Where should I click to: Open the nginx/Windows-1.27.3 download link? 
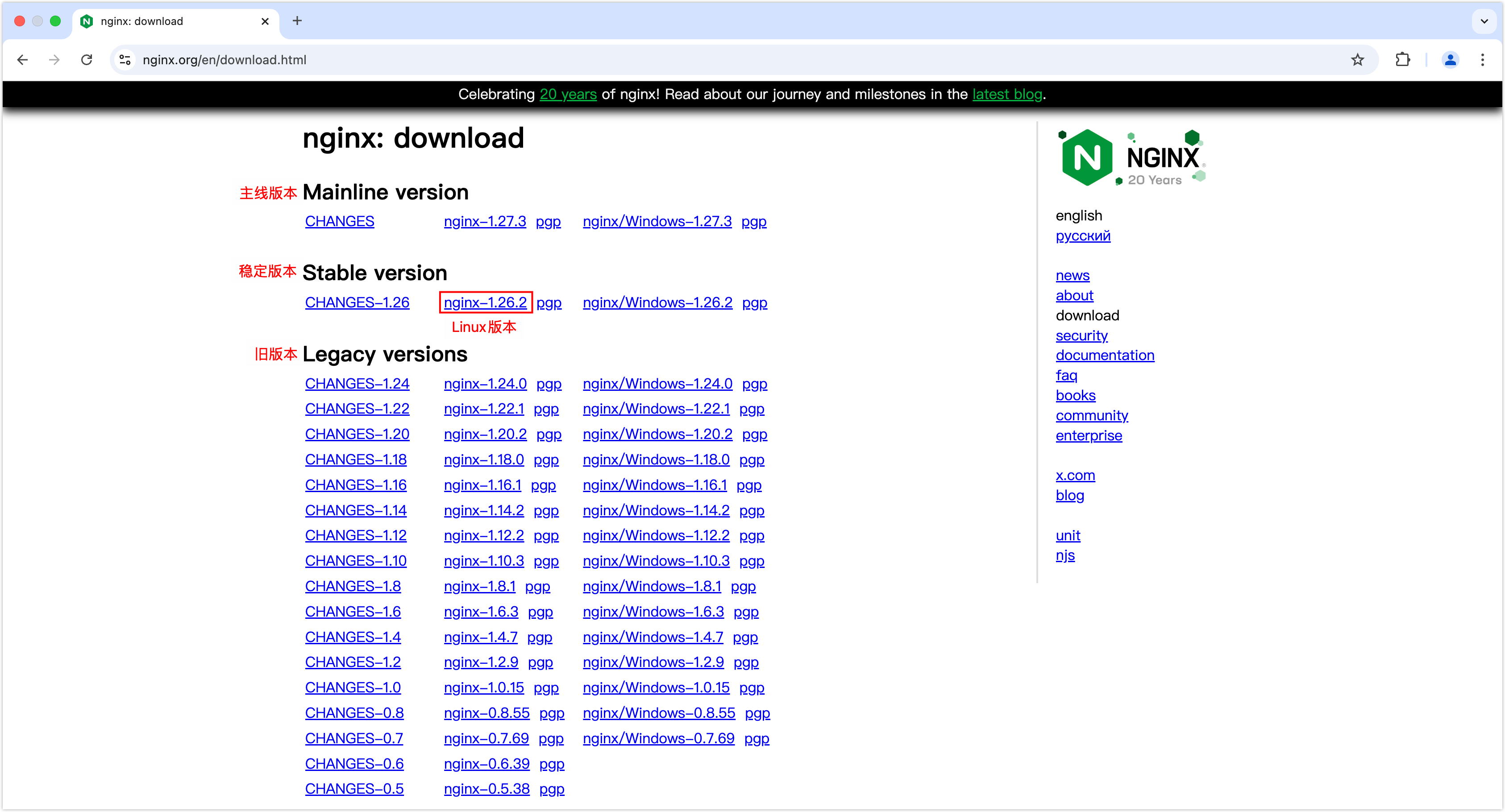[x=657, y=221]
